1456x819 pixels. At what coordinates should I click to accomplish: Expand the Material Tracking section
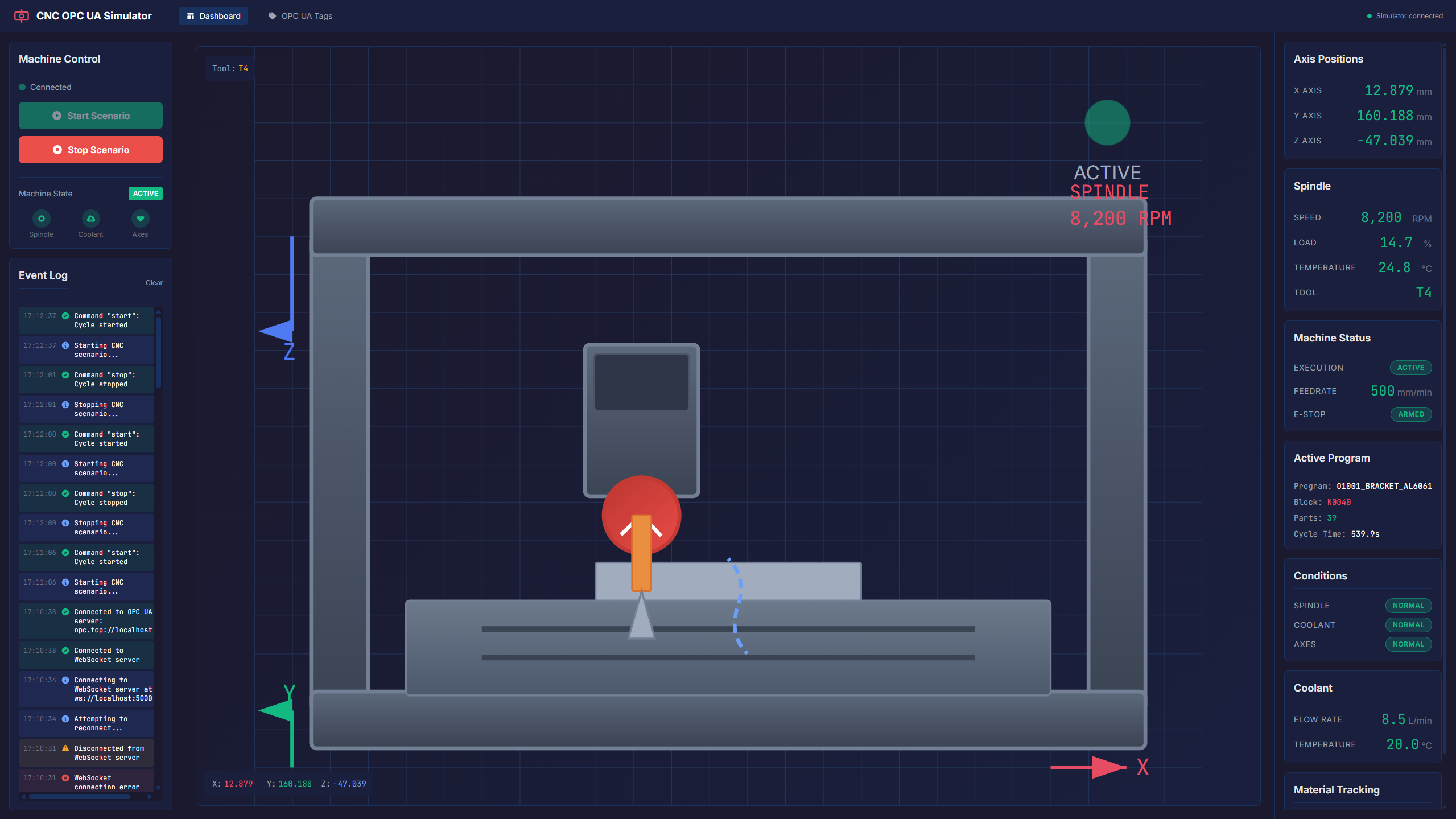click(x=1337, y=789)
